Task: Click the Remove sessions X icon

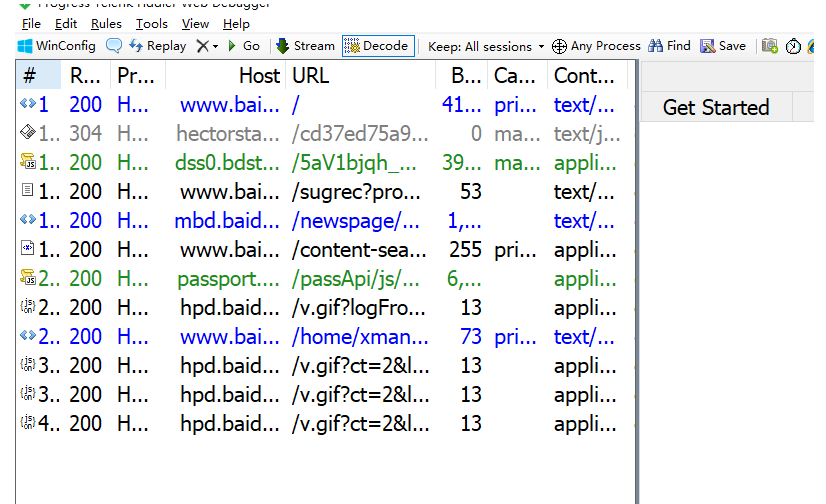Action: pyautogui.click(x=202, y=46)
